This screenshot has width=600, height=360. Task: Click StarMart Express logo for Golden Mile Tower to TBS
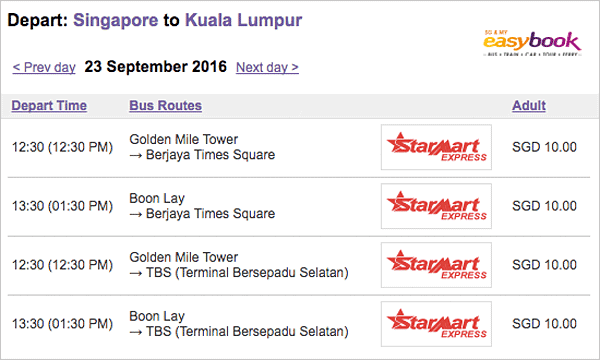[x=436, y=265]
